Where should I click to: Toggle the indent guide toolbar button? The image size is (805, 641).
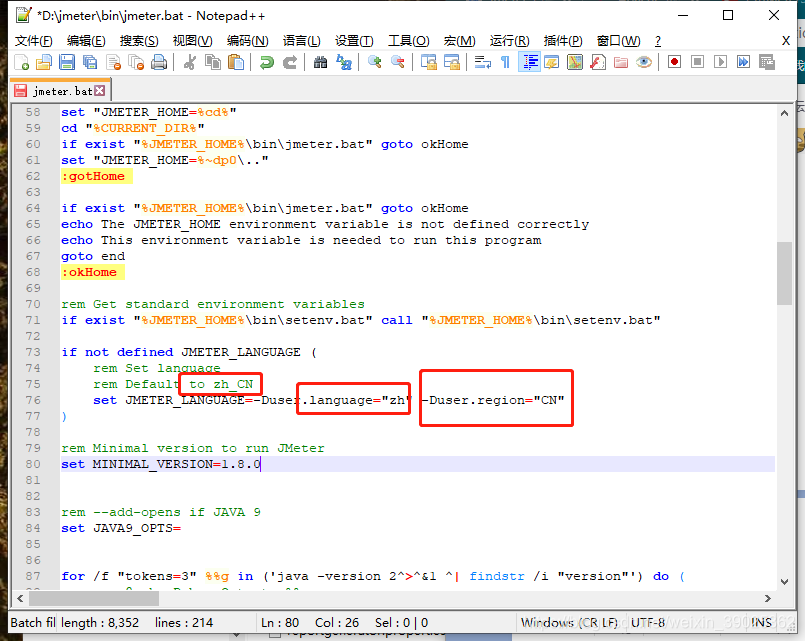[529, 63]
